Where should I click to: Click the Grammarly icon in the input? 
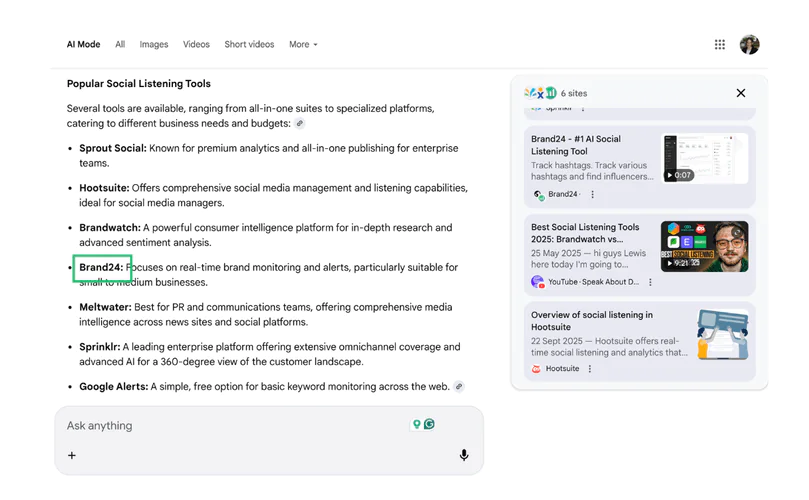click(x=429, y=425)
